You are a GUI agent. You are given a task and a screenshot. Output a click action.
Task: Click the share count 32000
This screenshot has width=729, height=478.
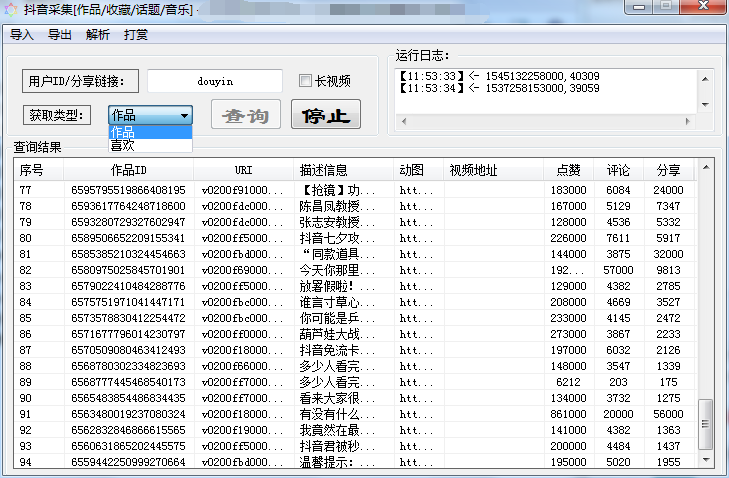(x=669, y=254)
